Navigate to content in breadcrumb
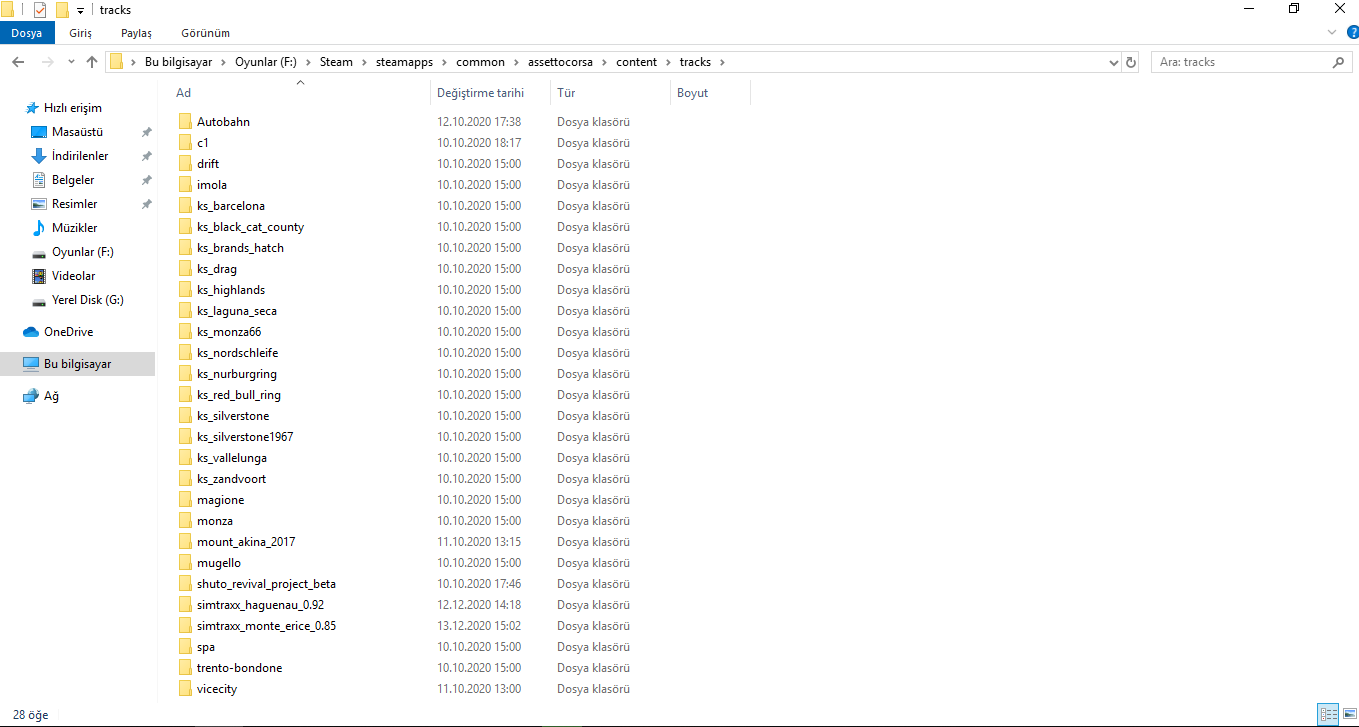 point(636,62)
